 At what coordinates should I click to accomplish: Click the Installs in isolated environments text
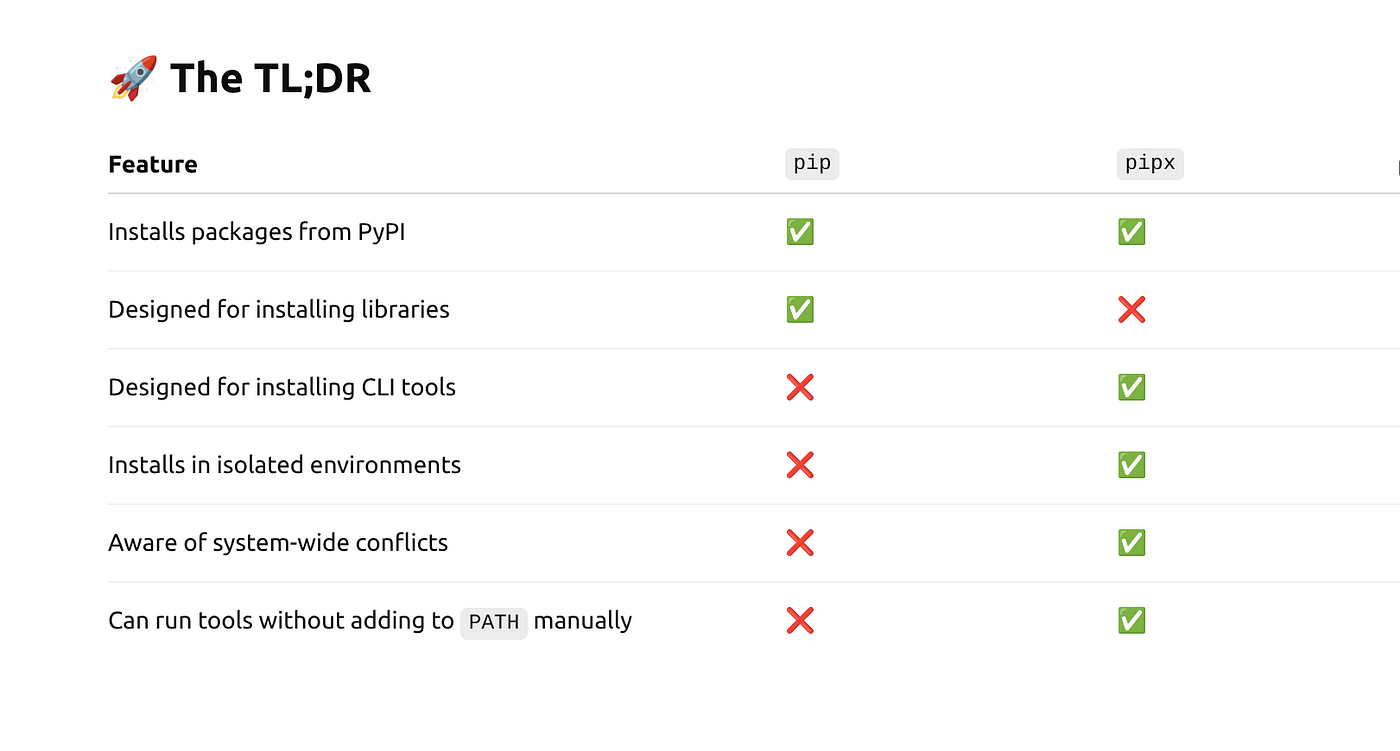coord(285,465)
